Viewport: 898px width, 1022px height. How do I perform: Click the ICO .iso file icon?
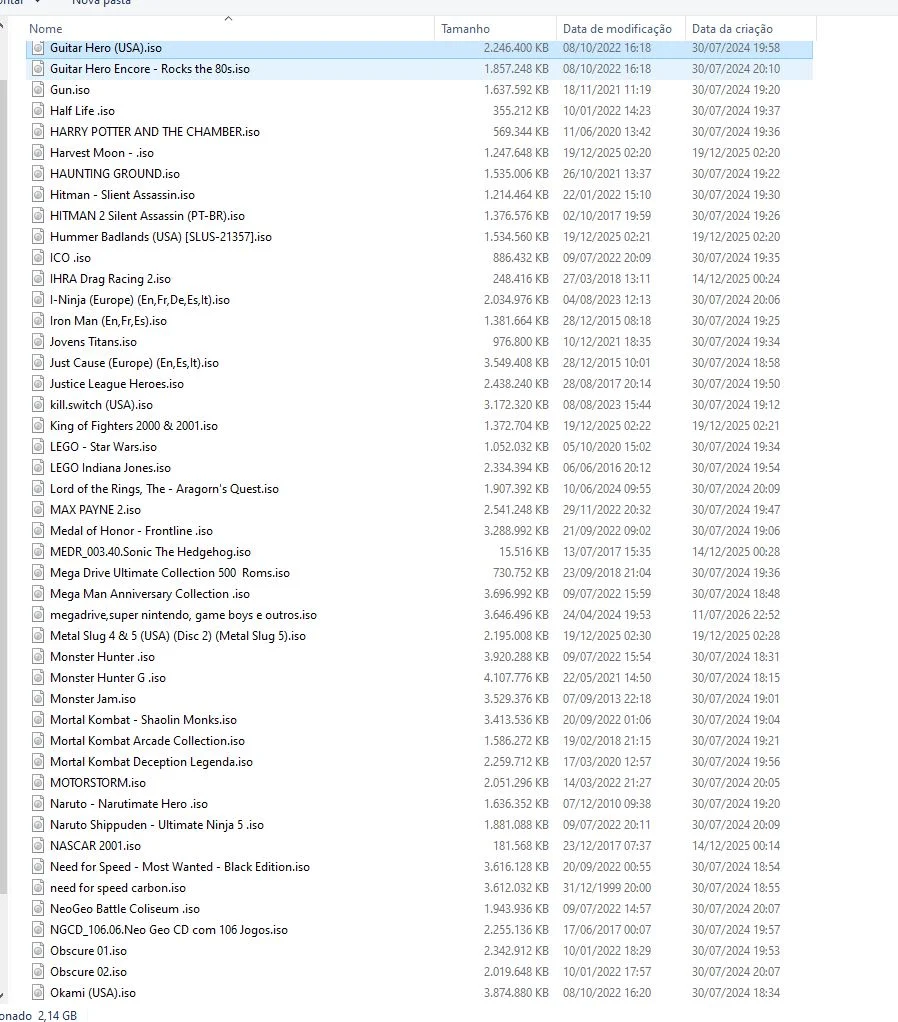[38, 258]
